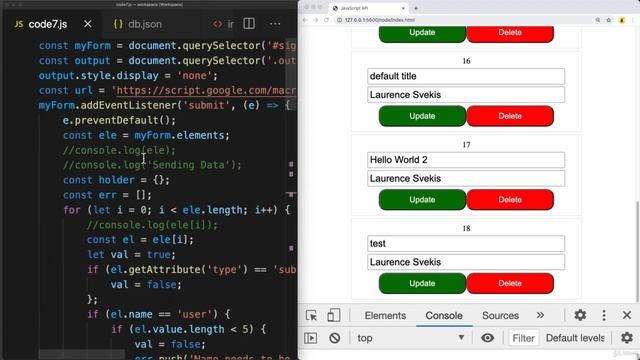The image size is (640, 360).
Task: Click Delete button for item 16
Action: (510, 116)
